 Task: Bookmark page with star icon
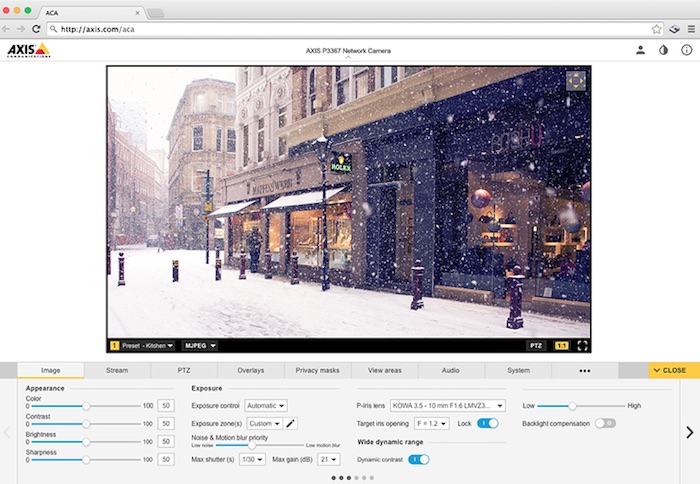(x=656, y=29)
